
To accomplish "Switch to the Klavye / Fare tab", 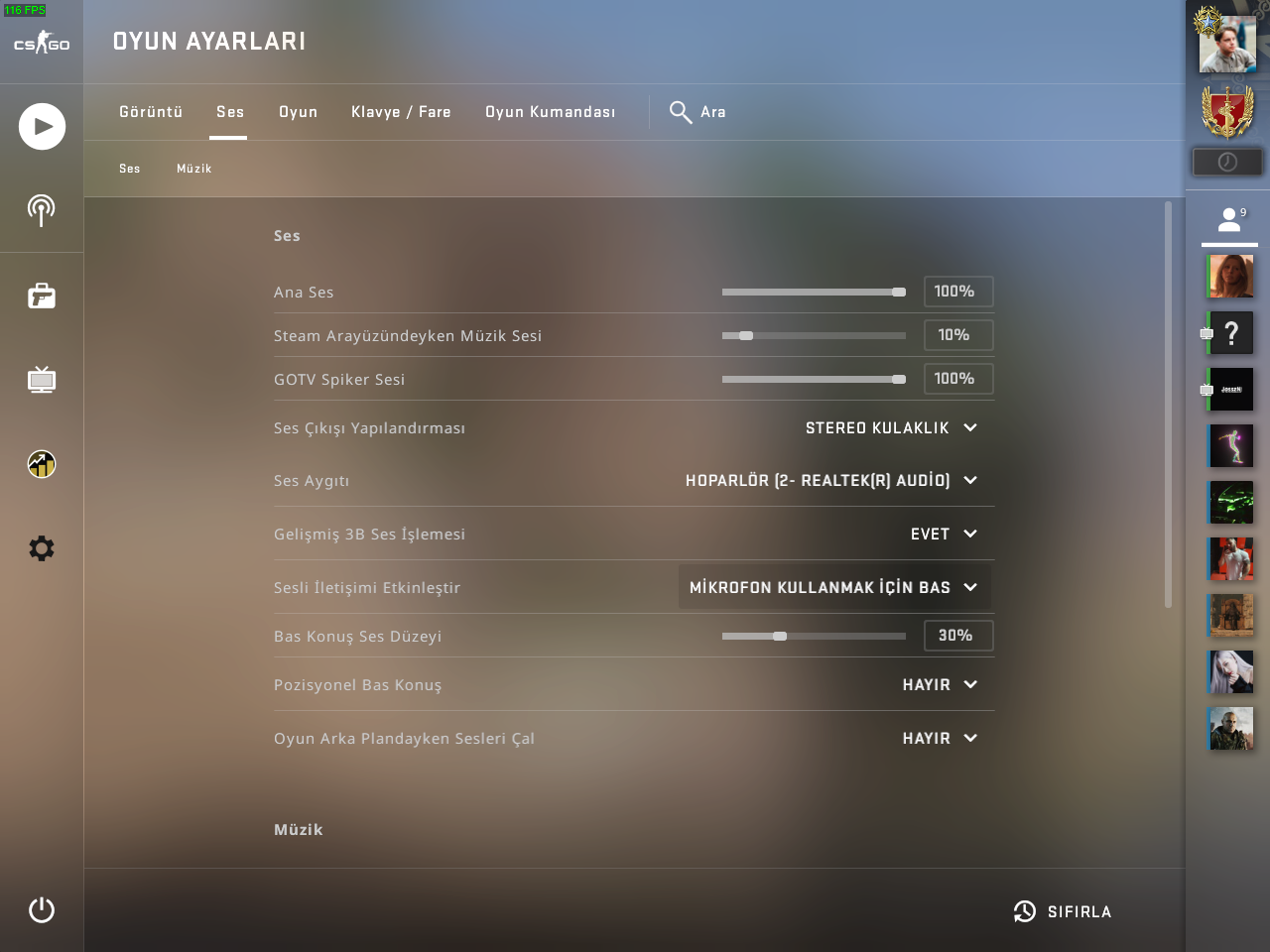I will (x=401, y=112).
